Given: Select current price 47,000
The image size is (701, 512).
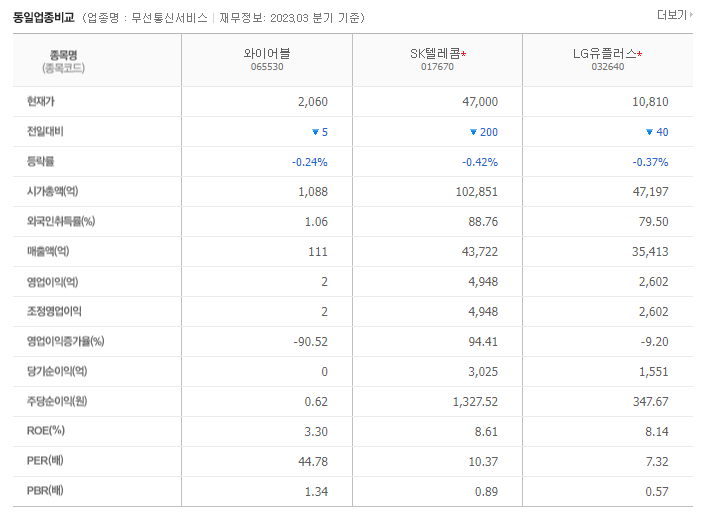Looking at the screenshot, I should click(480, 102).
